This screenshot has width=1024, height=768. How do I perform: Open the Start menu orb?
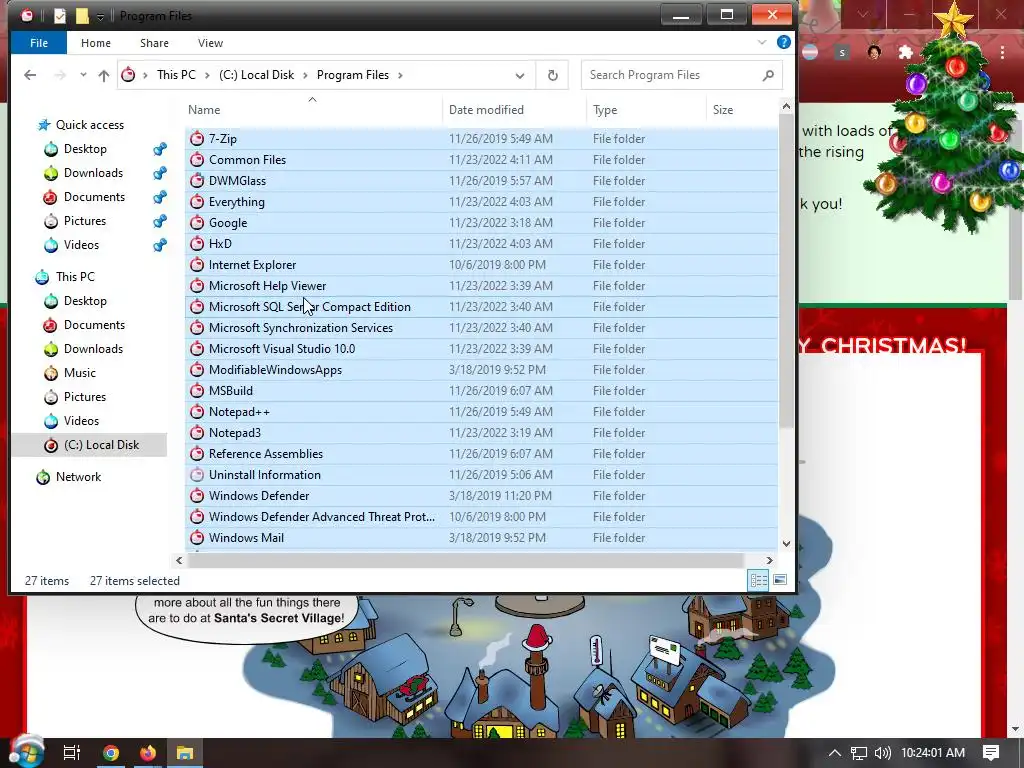click(26, 752)
